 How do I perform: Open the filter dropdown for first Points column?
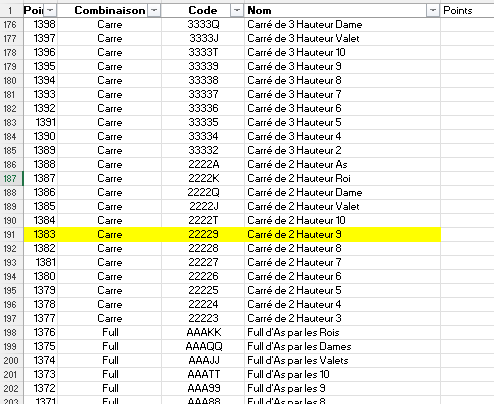50,11
